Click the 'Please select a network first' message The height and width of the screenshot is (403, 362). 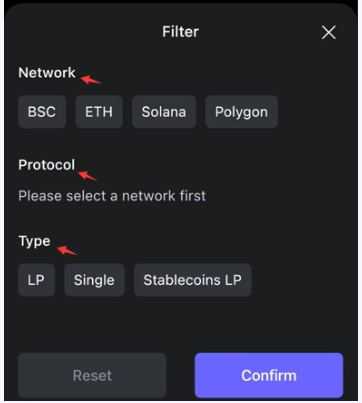click(112, 196)
